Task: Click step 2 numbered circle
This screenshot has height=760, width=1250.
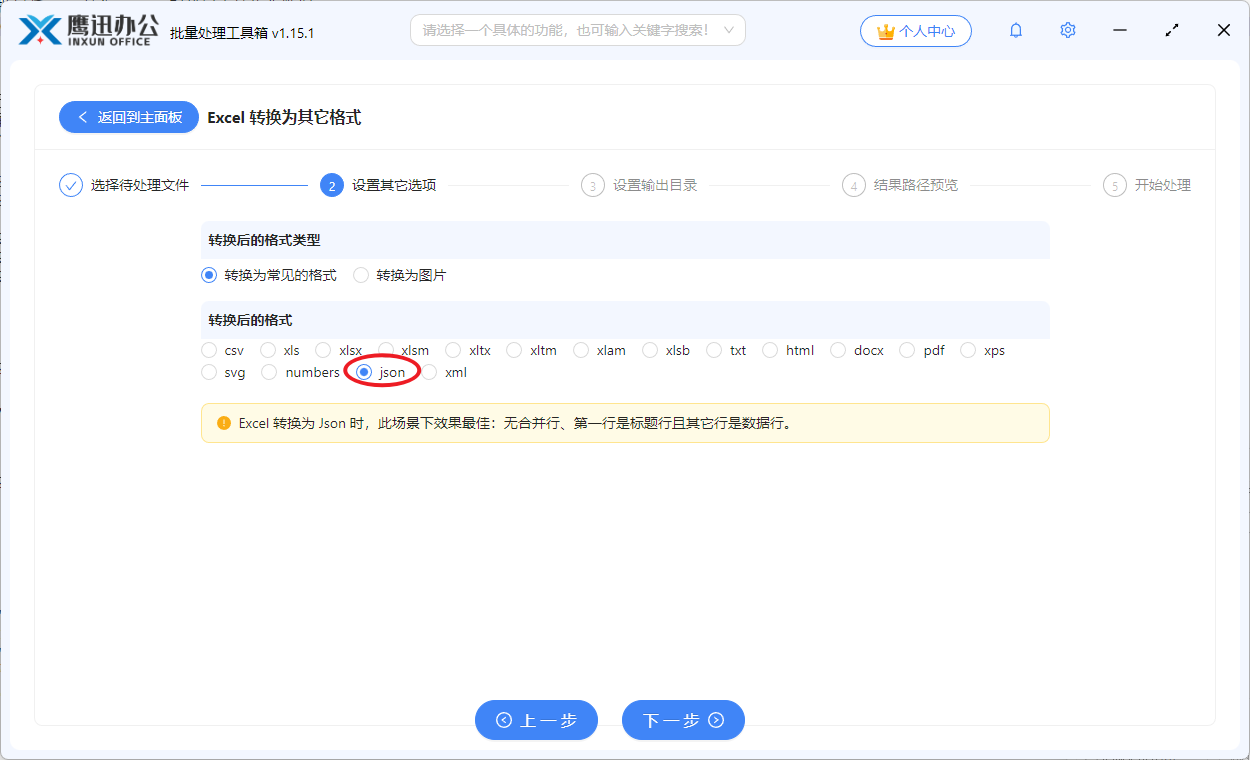Action: tap(332, 185)
